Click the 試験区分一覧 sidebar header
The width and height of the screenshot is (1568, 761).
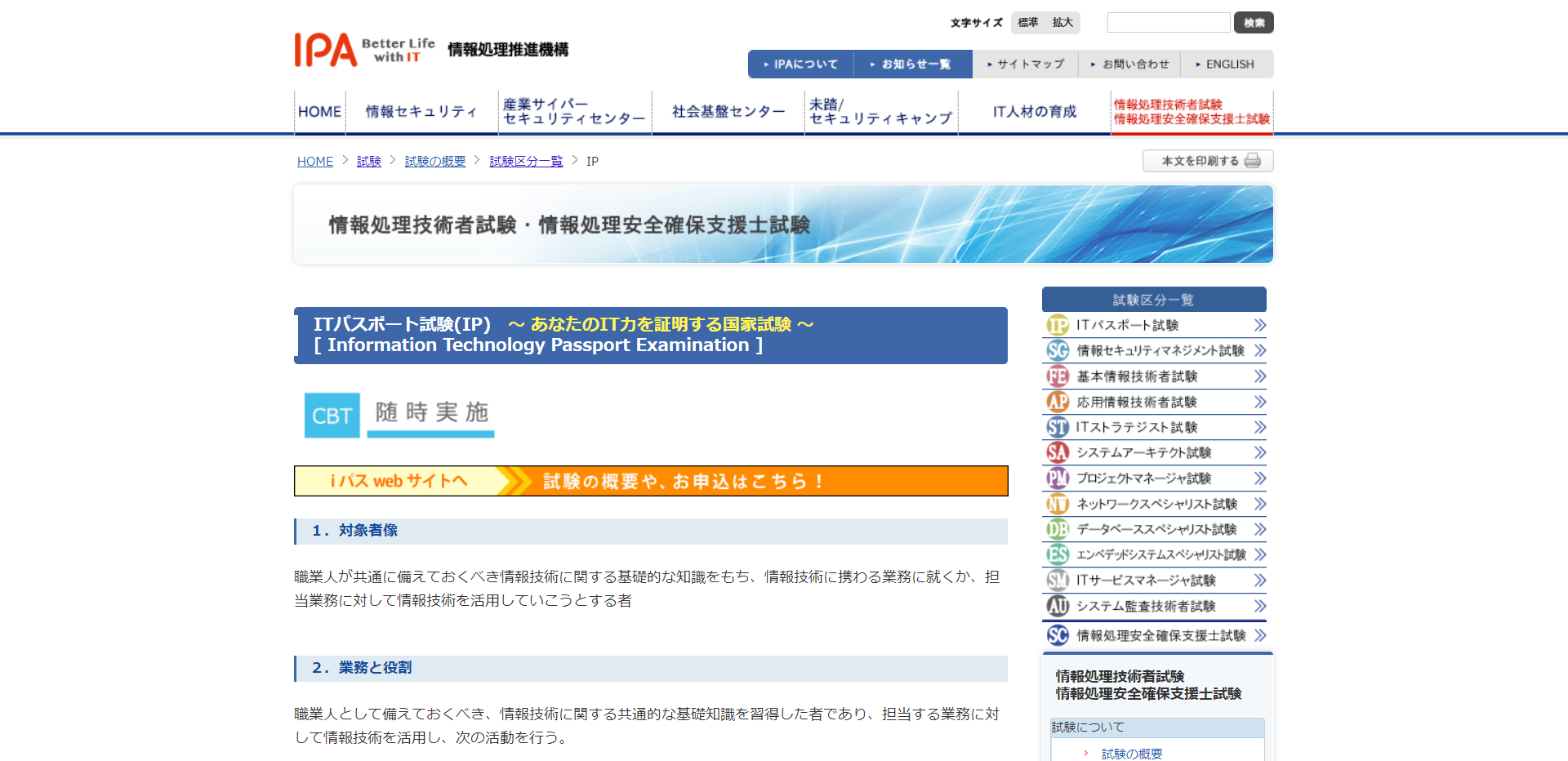tap(1155, 300)
